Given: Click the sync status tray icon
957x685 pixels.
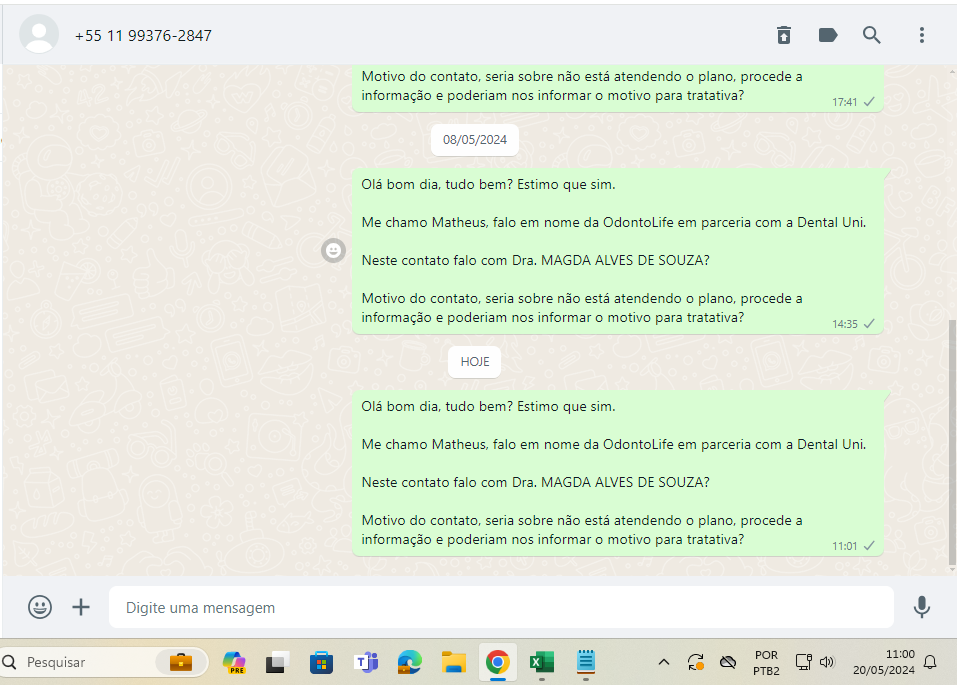Looking at the screenshot, I should 696,662.
